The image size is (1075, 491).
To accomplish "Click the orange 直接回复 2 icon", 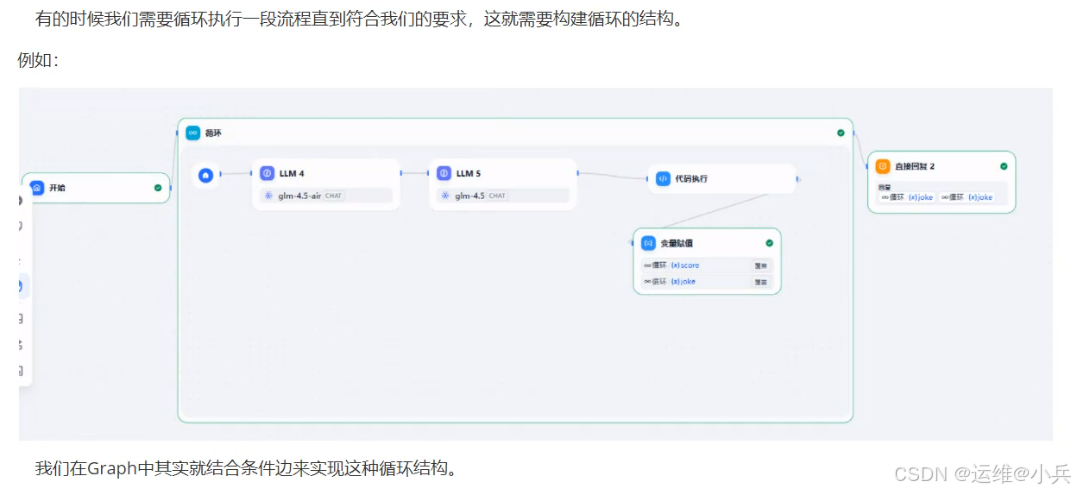I will tap(883, 166).
